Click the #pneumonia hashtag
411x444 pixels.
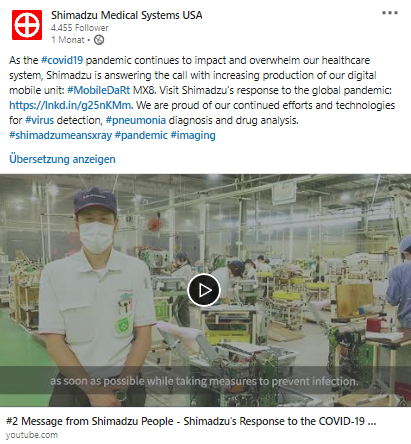point(136,120)
